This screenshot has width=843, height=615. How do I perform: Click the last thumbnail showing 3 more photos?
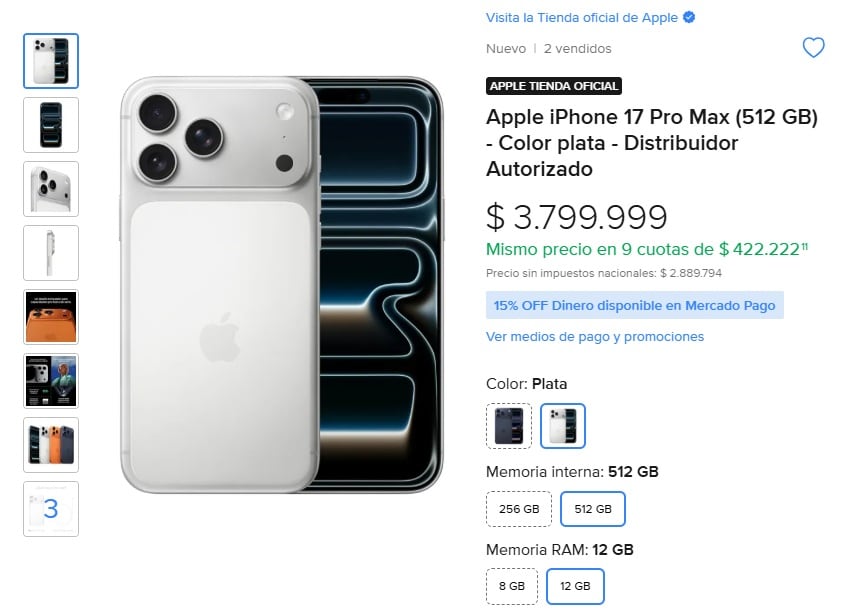pyautogui.click(x=50, y=509)
